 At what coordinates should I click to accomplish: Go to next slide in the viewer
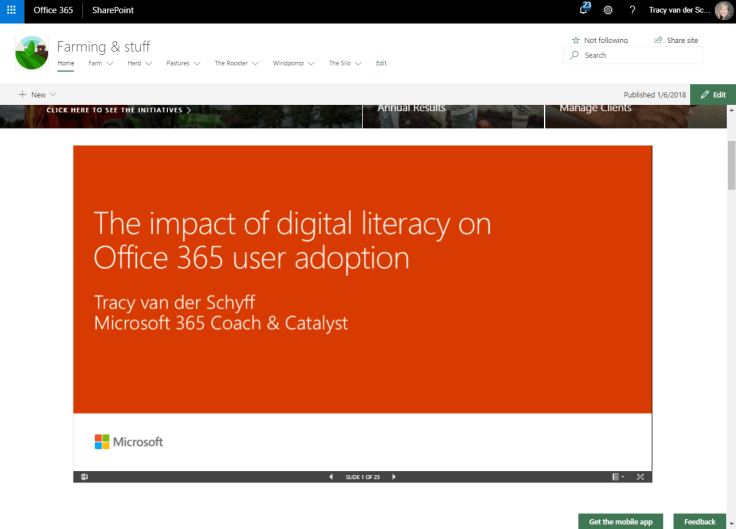click(394, 477)
